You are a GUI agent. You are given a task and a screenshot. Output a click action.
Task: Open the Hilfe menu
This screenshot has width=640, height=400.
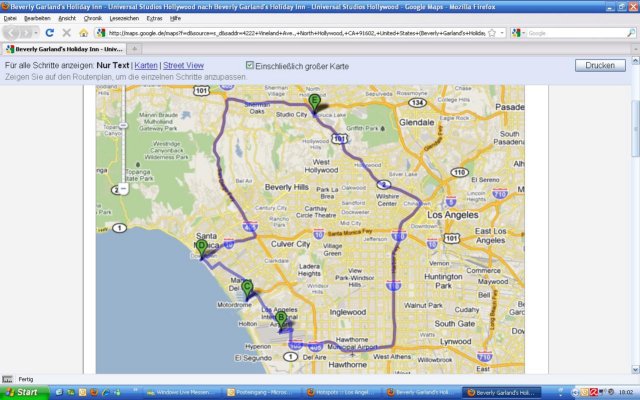(x=176, y=18)
